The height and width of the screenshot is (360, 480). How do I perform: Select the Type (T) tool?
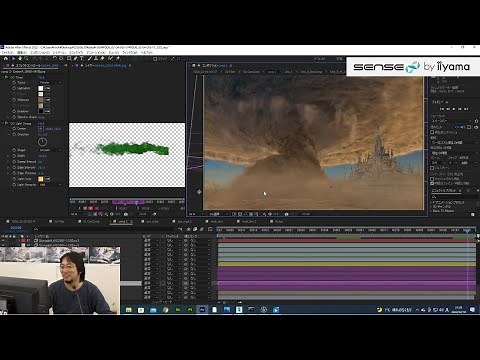pos(82,58)
